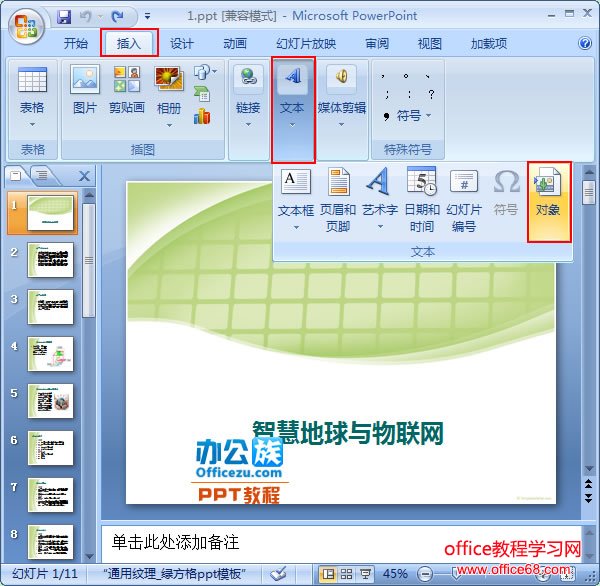Click the 幻灯片 1/11 status indicator
Screen dimensions: 600x586
tap(45, 574)
